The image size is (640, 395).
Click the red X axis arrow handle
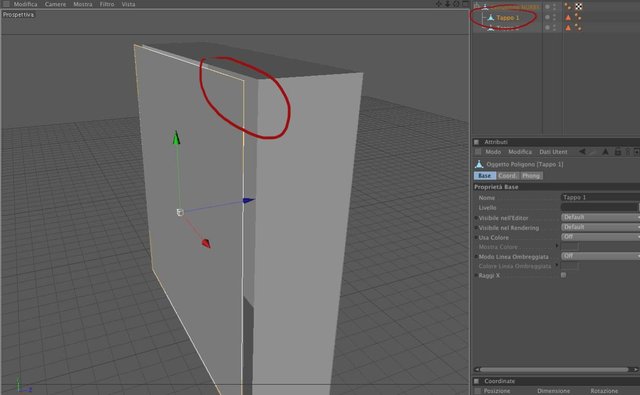(206, 244)
